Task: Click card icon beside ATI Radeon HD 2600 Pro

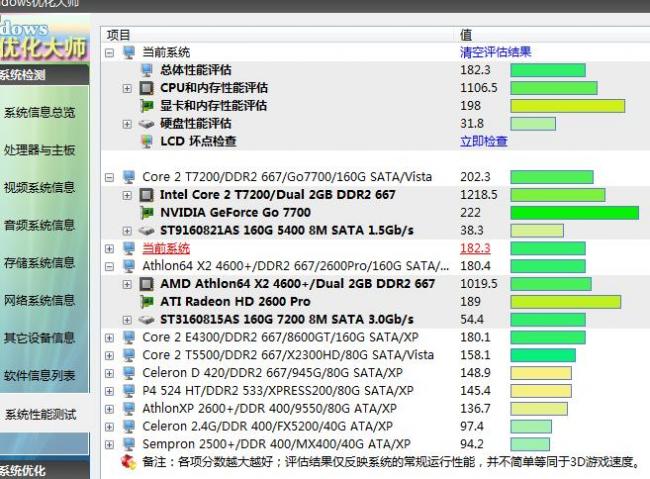Action: (x=146, y=302)
